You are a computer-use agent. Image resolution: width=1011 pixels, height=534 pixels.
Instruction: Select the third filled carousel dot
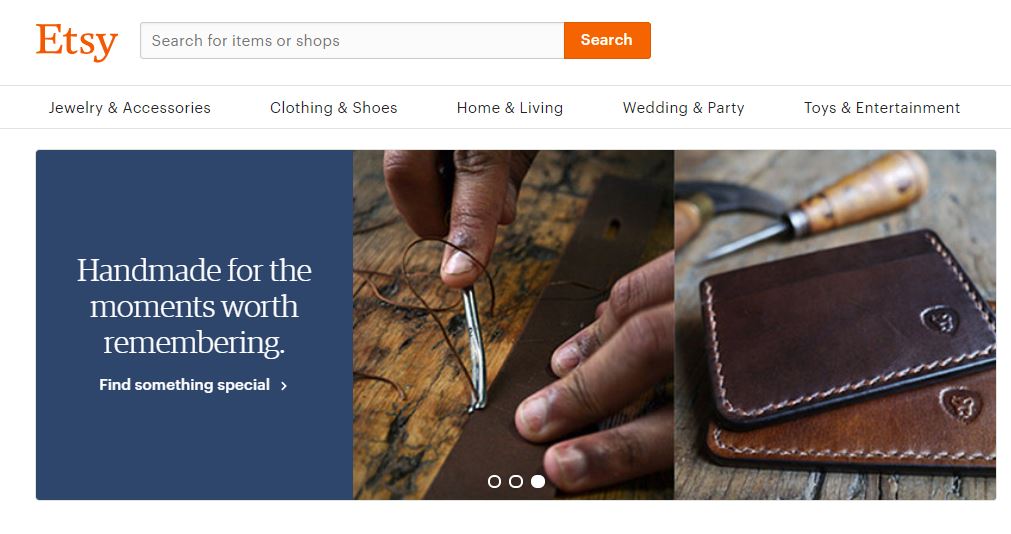coord(538,481)
